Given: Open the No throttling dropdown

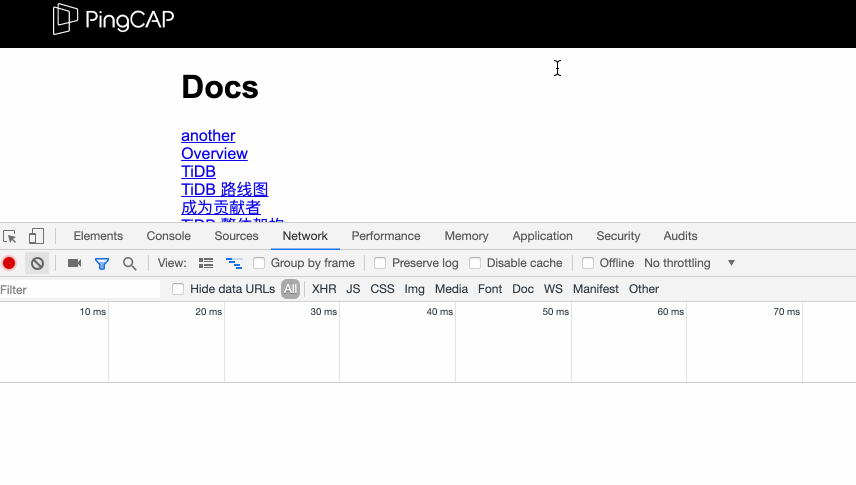Looking at the screenshot, I should point(689,263).
